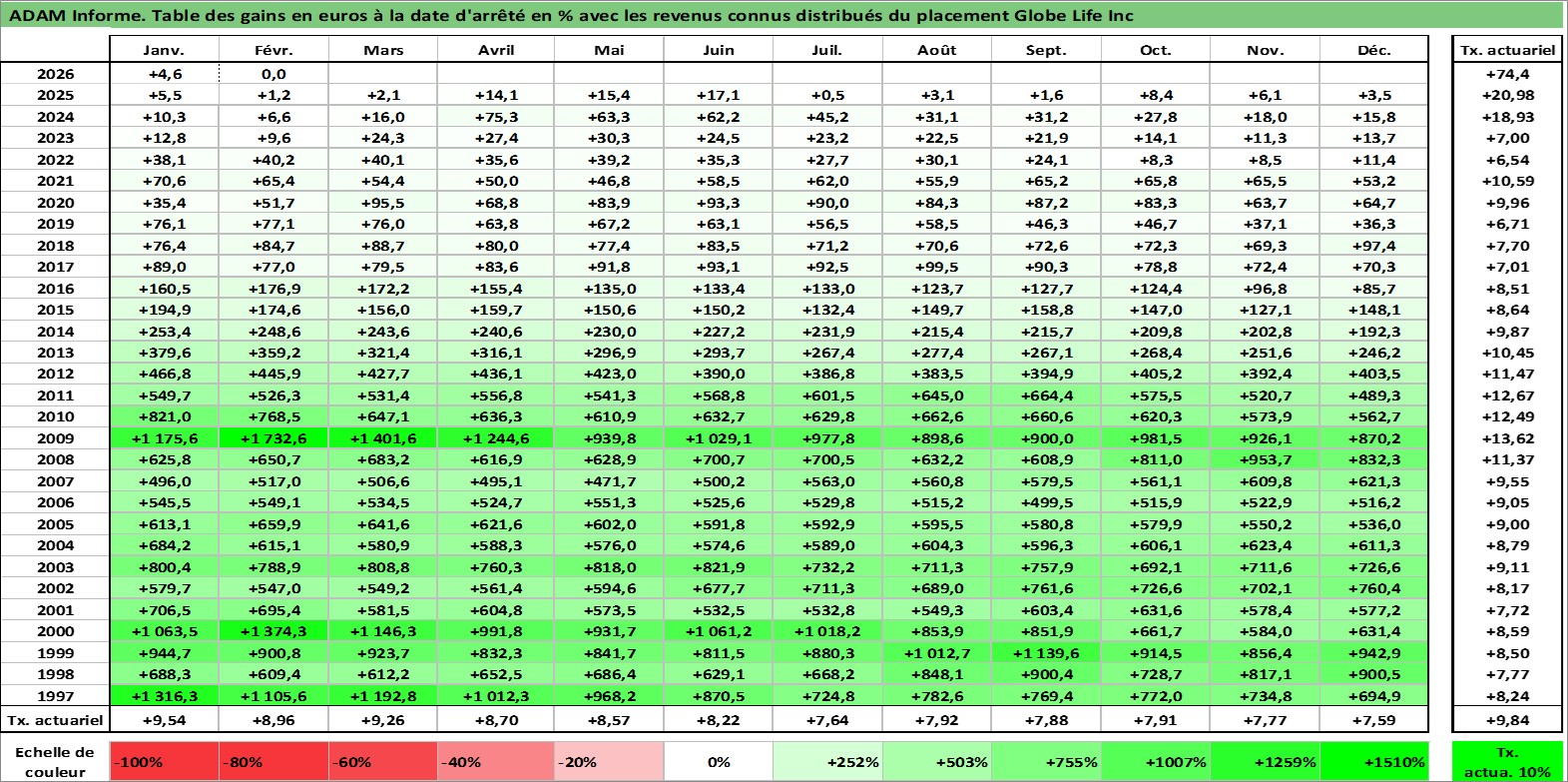Select the 2016 row label
The width and height of the screenshot is (1568, 782).
tap(56, 289)
